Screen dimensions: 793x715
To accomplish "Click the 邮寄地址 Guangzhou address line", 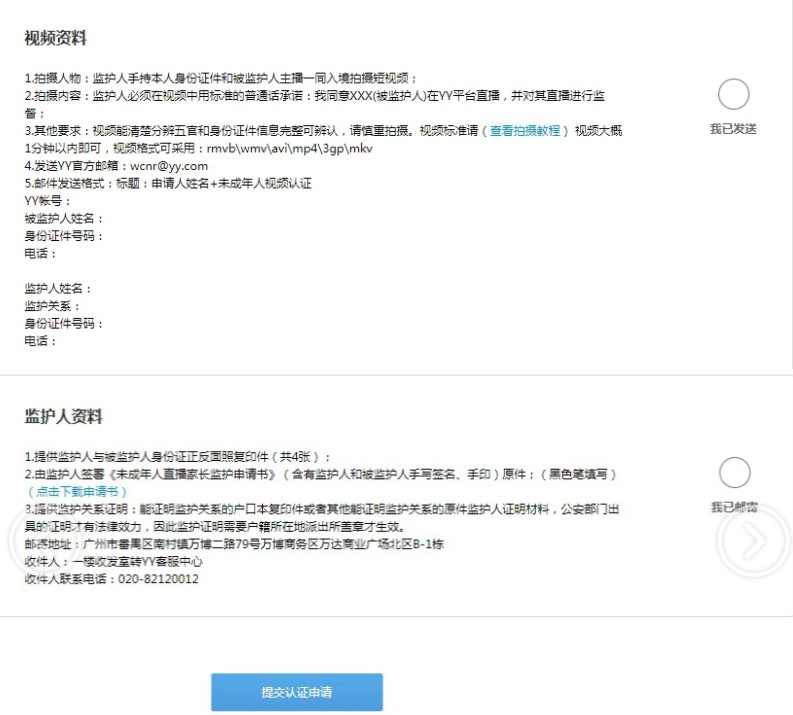I will 234,544.
